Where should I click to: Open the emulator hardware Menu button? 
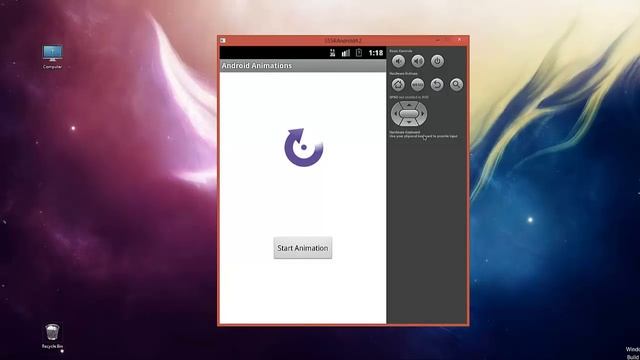[x=418, y=84]
